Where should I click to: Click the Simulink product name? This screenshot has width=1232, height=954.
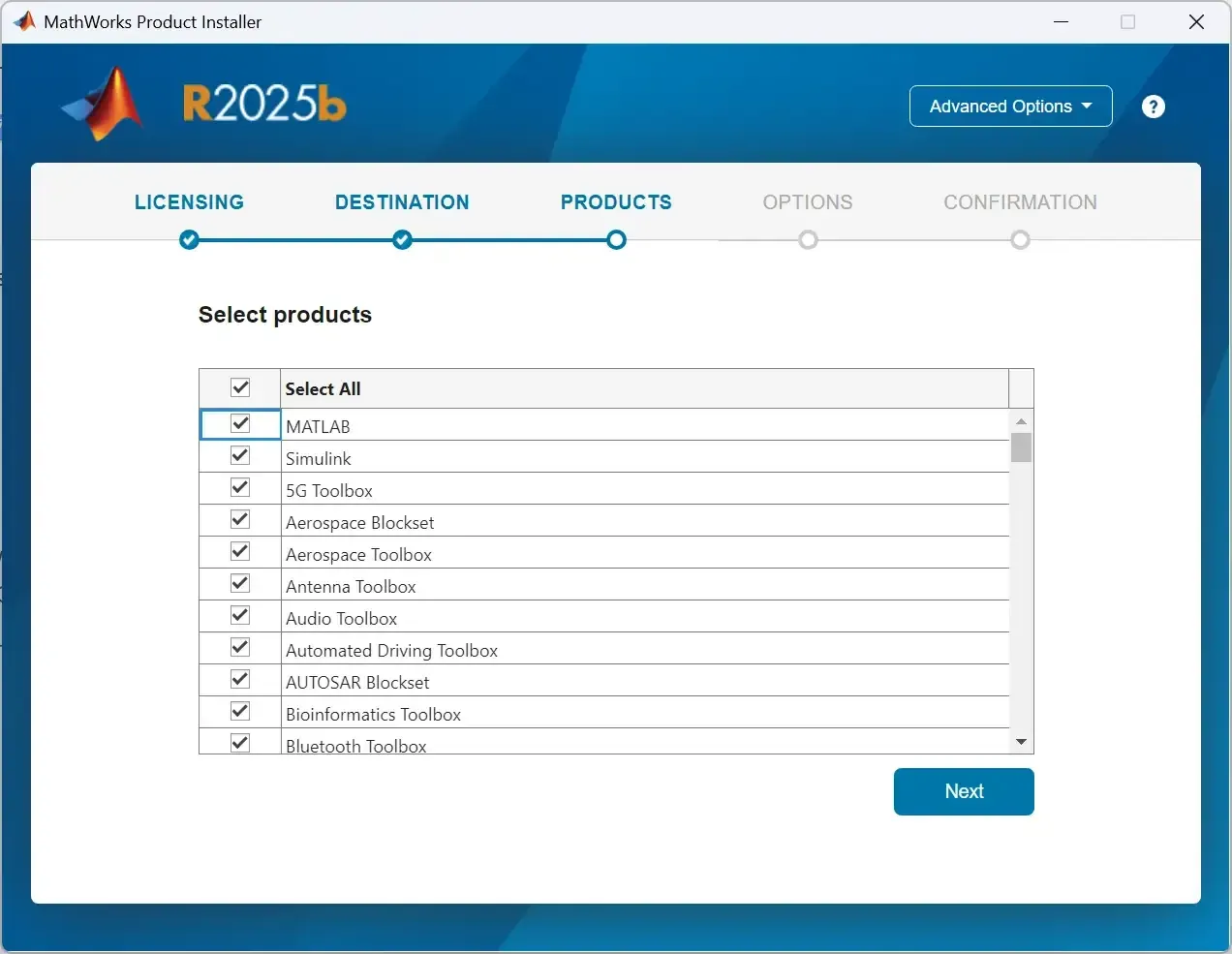(318, 458)
